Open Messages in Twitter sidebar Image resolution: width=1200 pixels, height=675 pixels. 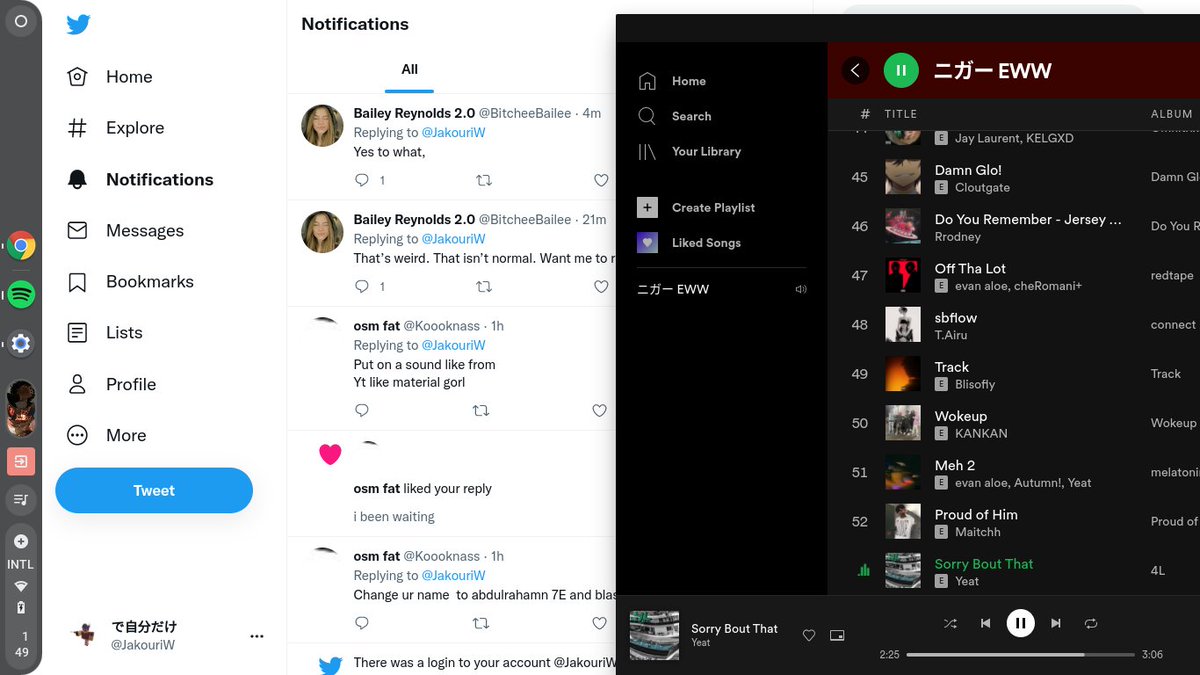click(125, 231)
